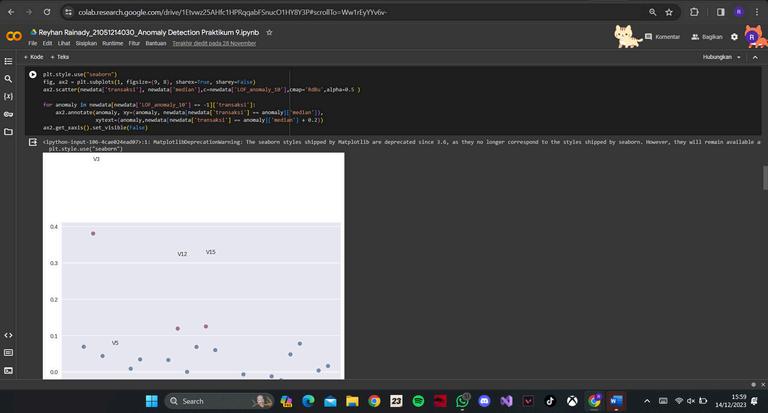Open the Edit menu

pyautogui.click(x=47, y=44)
